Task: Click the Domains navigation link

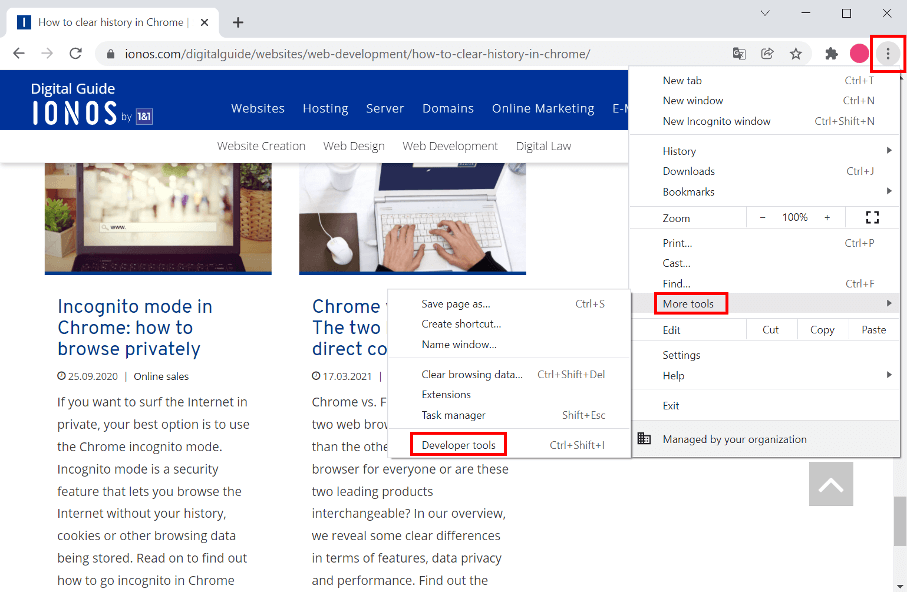Action: [448, 109]
